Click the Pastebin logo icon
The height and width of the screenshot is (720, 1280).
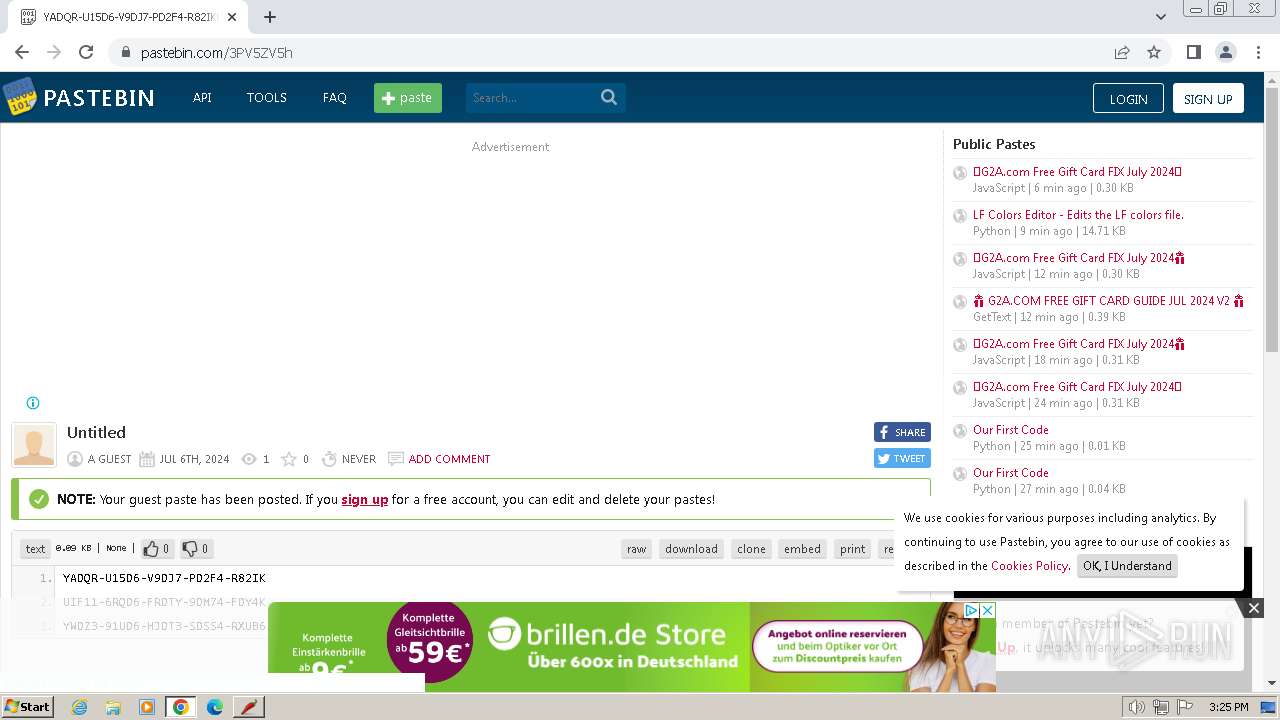[x=19, y=97]
